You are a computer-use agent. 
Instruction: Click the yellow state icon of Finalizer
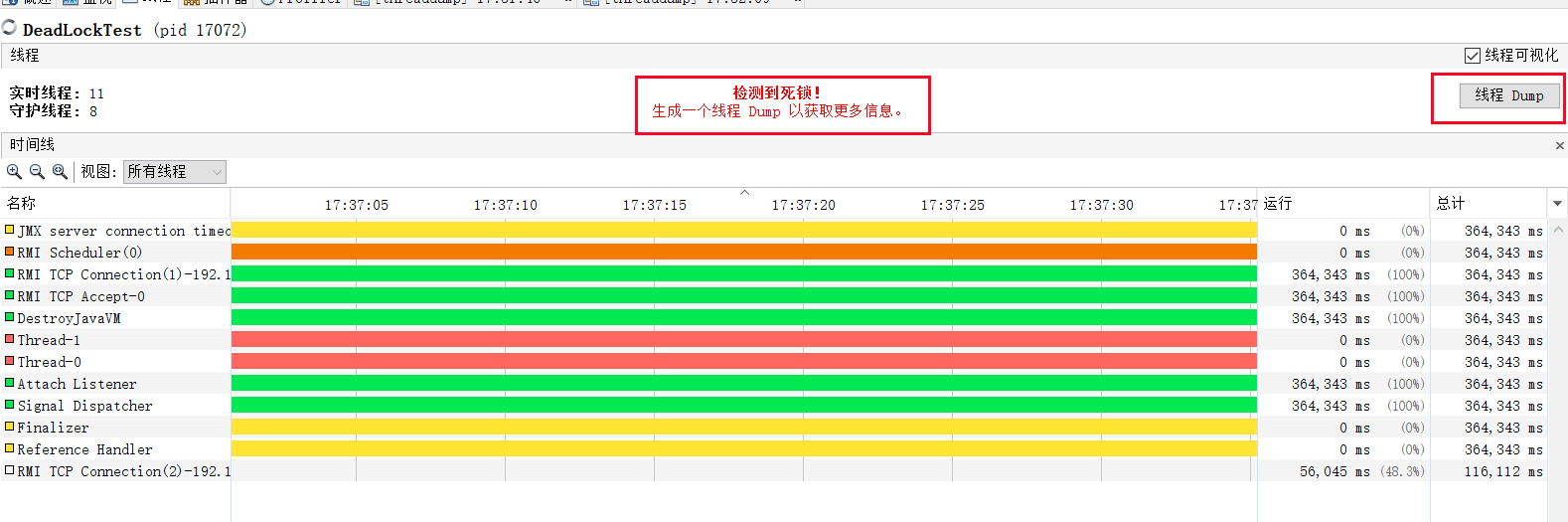(10, 427)
